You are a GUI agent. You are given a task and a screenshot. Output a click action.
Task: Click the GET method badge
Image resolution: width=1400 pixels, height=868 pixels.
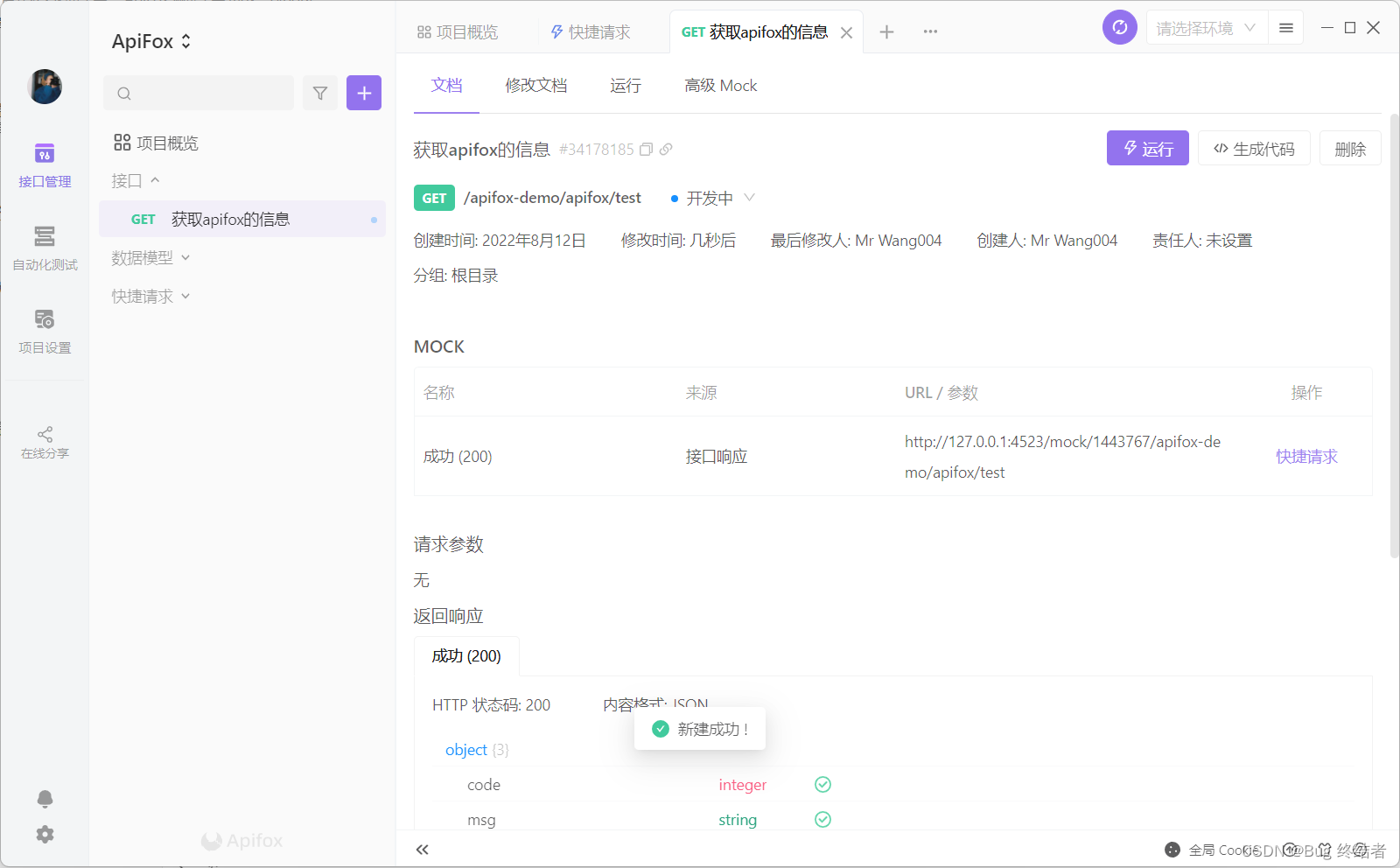pyautogui.click(x=434, y=198)
